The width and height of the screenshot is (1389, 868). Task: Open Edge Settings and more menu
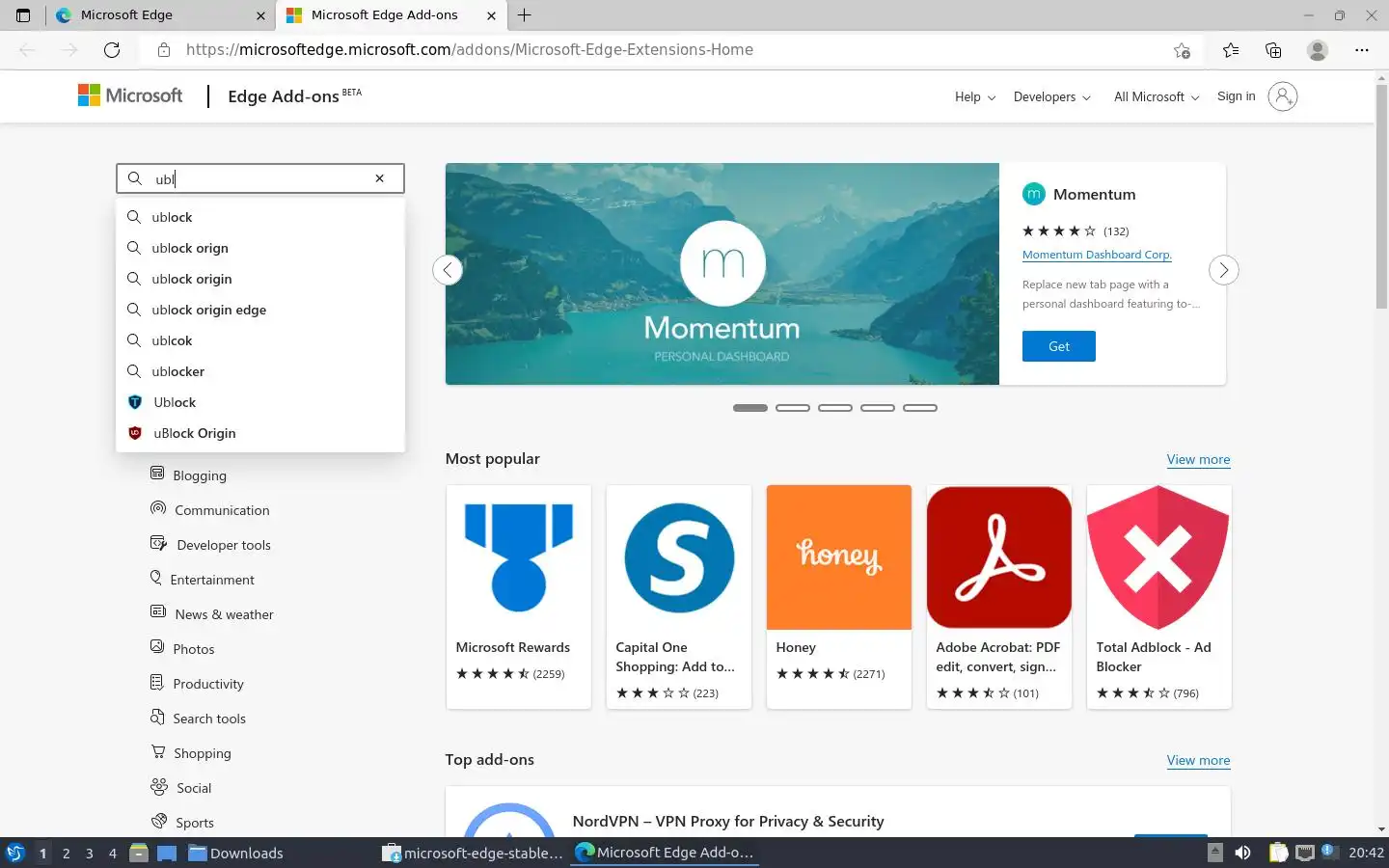(1362, 50)
